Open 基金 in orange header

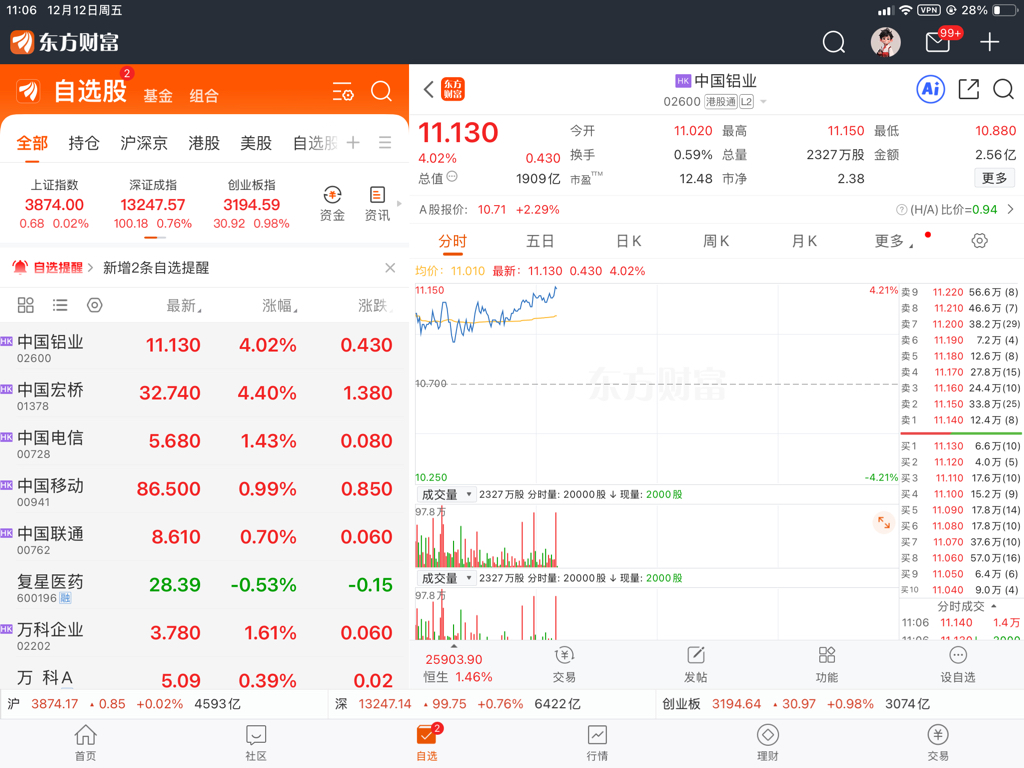158,96
